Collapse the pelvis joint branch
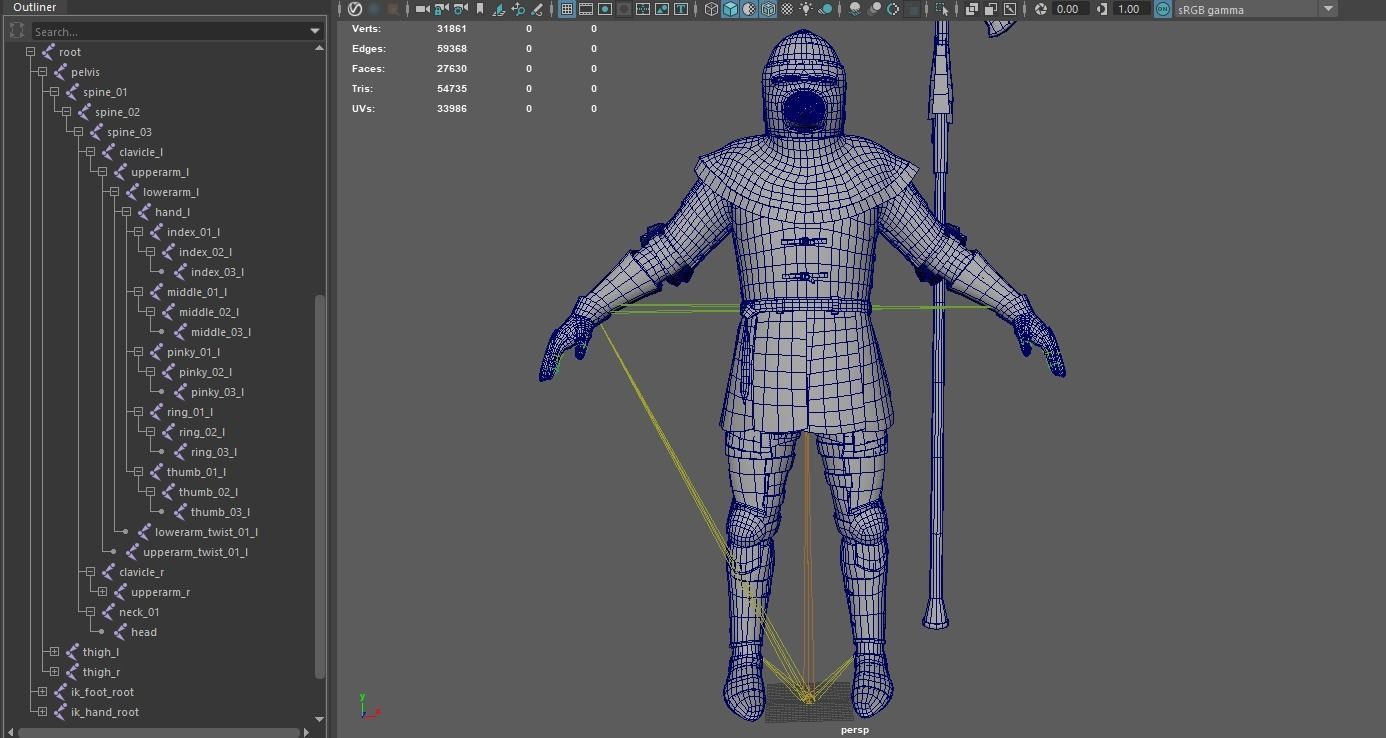This screenshot has width=1386, height=738. (x=42, y=72)
